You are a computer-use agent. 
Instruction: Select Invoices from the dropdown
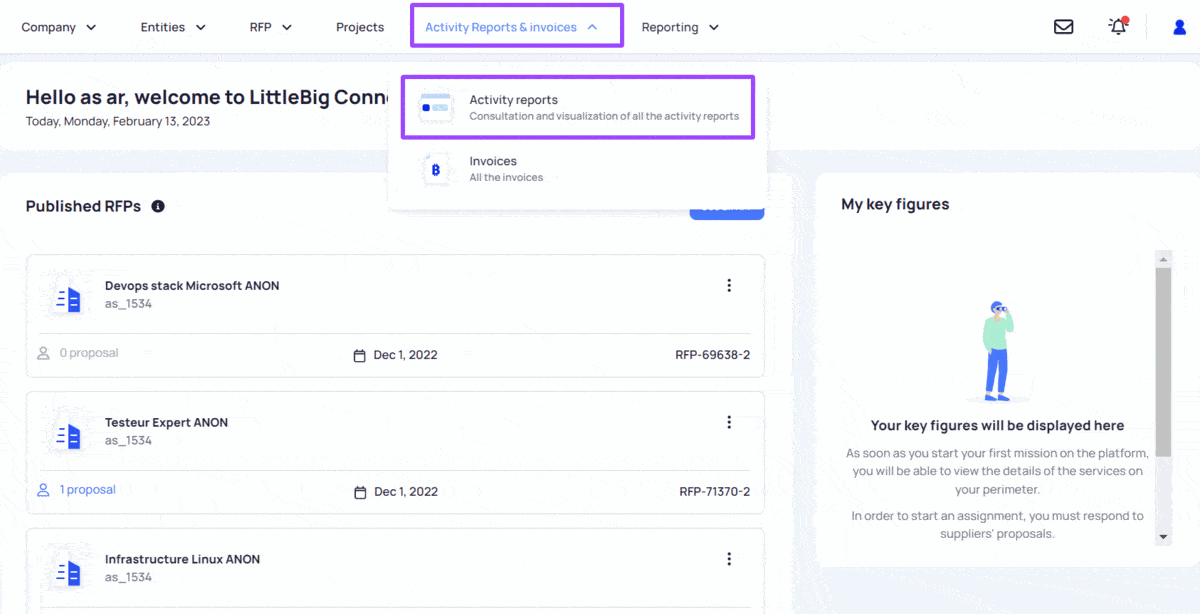click(578, 169)
